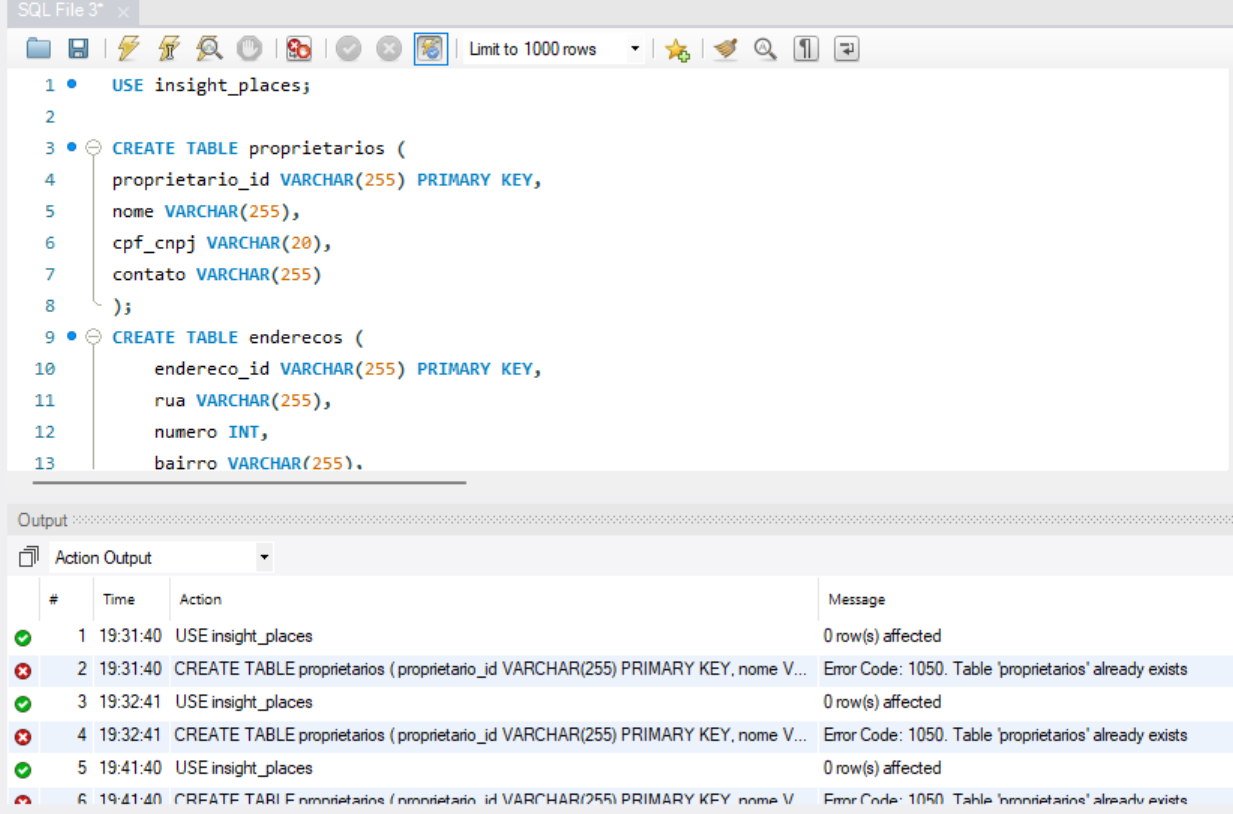Click the time 19:41:40 in row 5
Screen dimensions: 1233x814
pos(131,768)
